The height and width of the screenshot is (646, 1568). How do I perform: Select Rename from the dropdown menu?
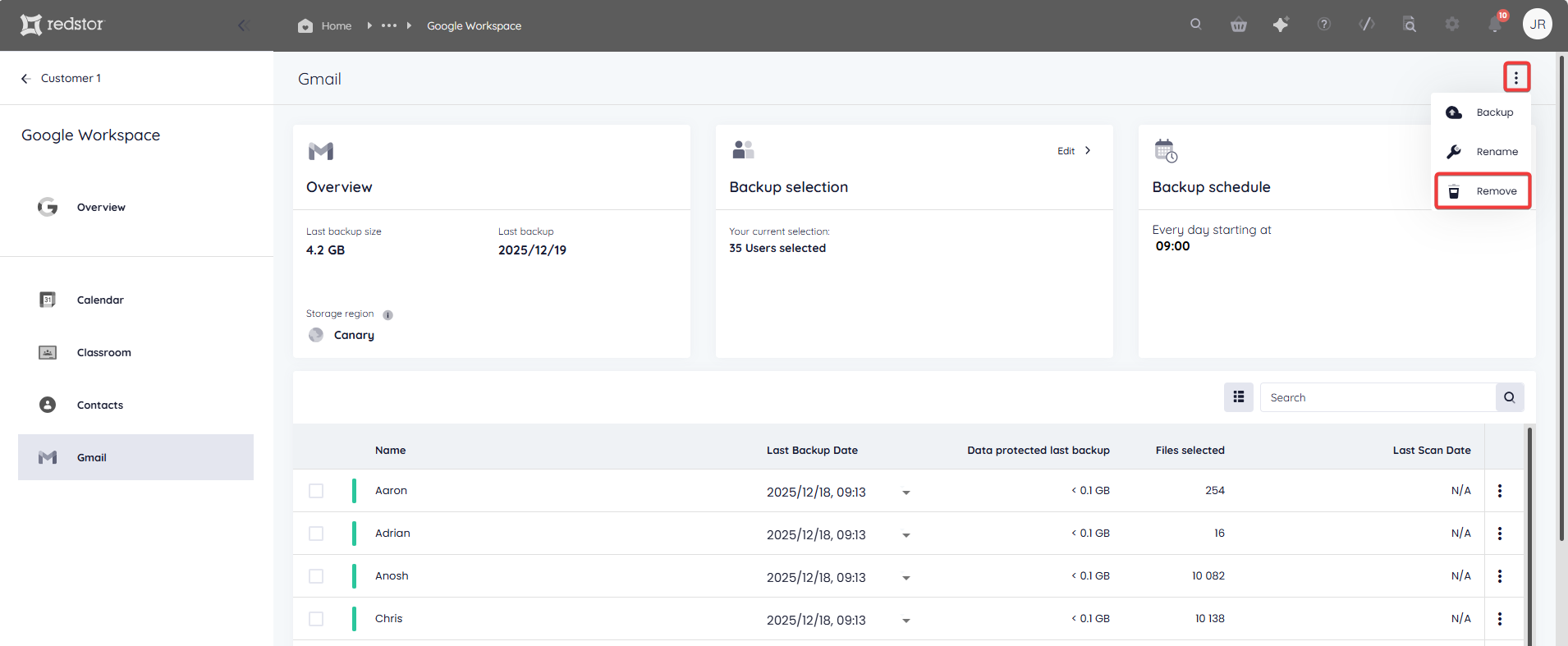[x=1482, y=152]
